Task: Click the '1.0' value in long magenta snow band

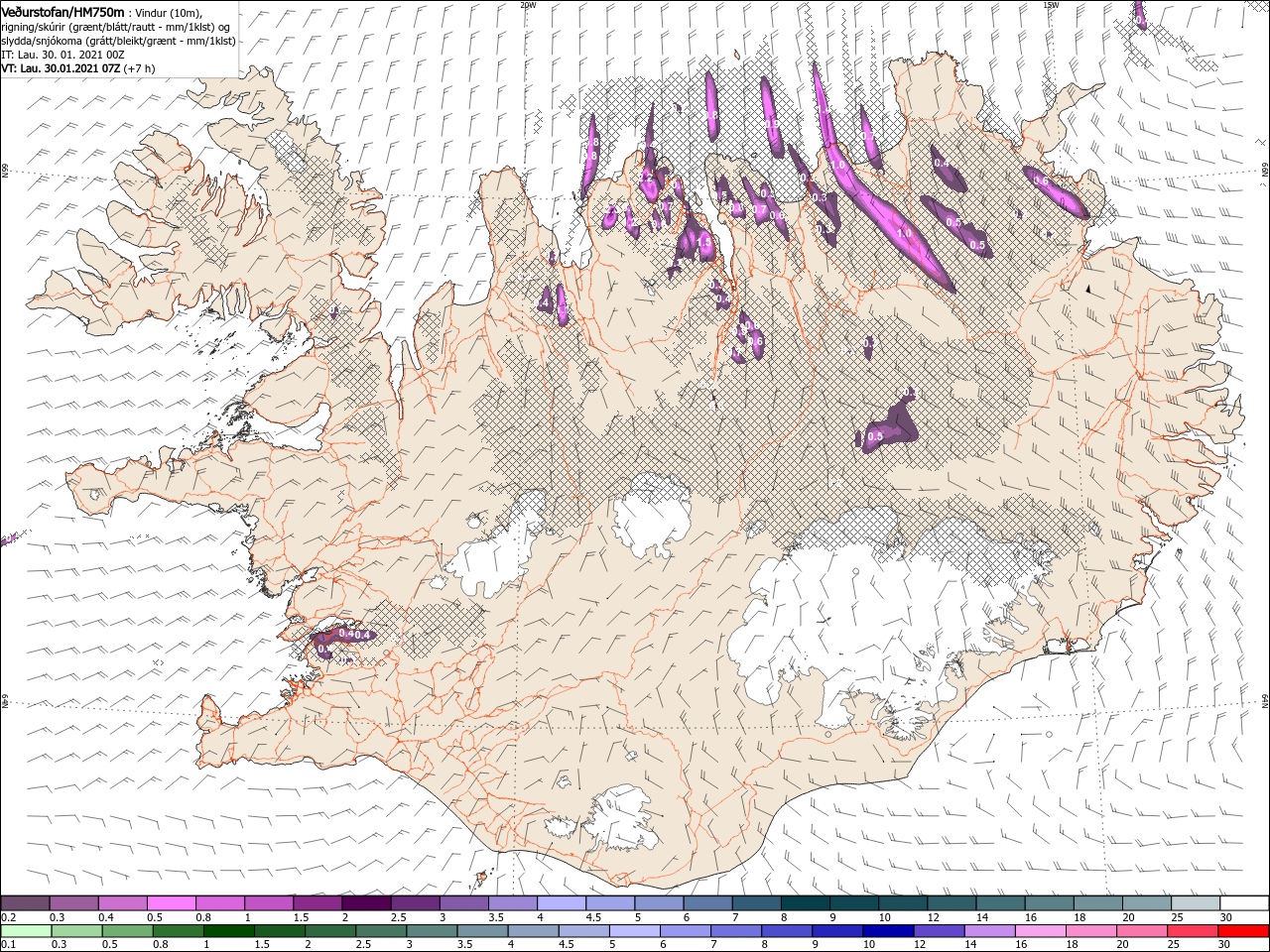Action: (904, 233)
